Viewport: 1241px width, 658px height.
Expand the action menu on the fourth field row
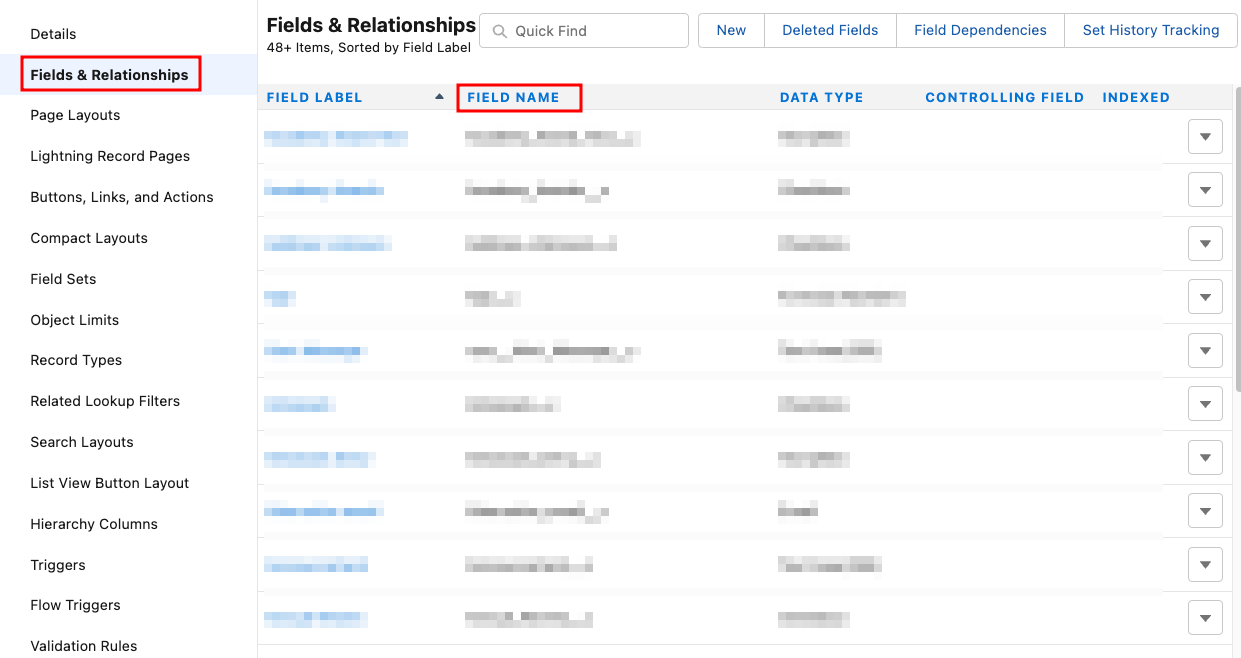(x=1205, y=297)
